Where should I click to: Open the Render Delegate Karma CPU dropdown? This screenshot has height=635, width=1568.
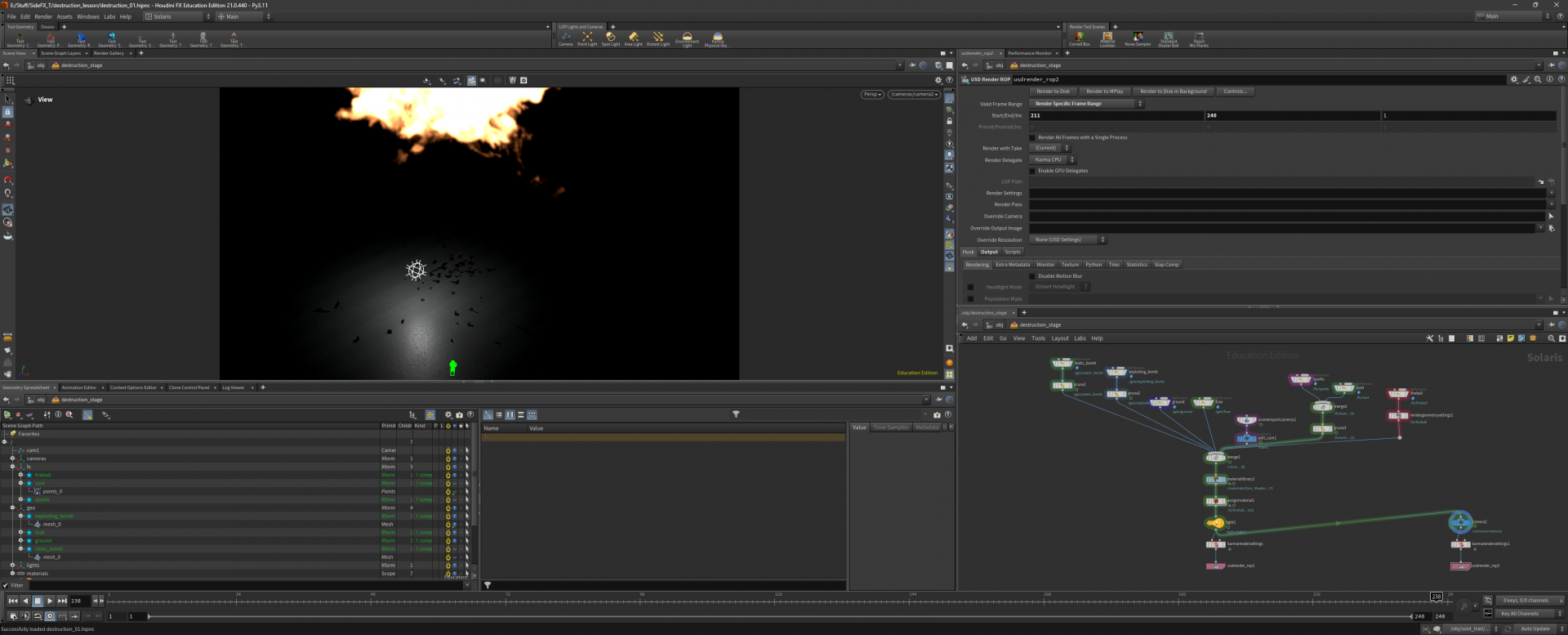(x=1053, y=160)
